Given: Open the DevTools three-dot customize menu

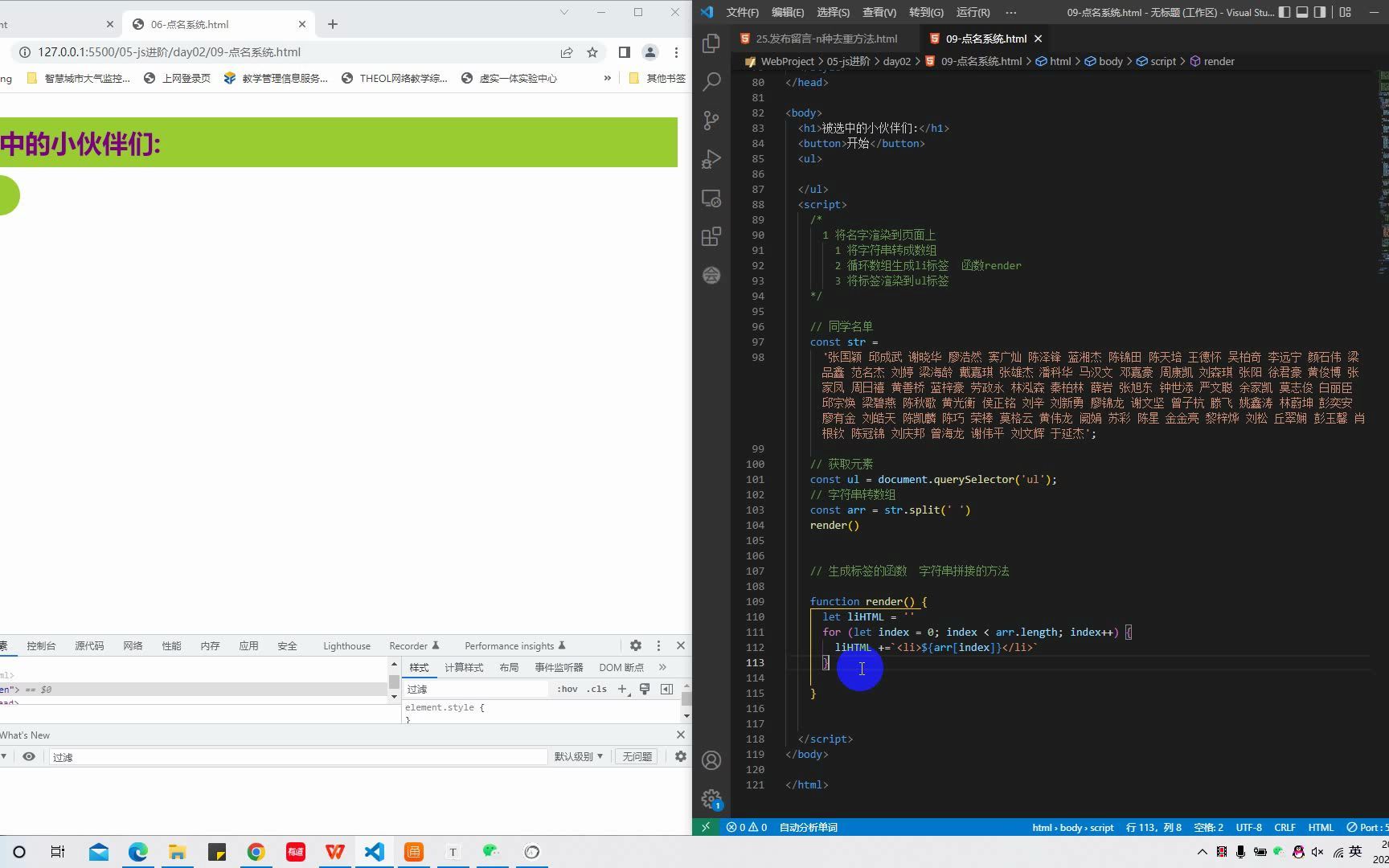Looking at the screenshot, I should (x=658, y=645).
